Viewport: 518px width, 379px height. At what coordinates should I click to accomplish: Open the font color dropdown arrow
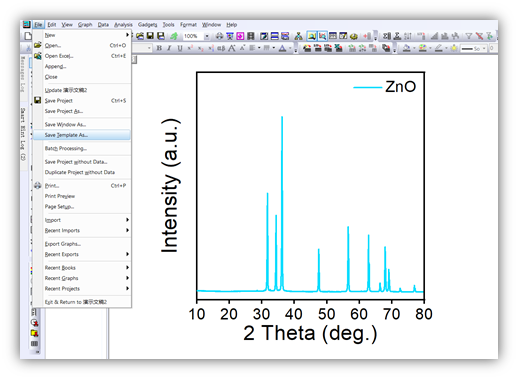point(290,48)
